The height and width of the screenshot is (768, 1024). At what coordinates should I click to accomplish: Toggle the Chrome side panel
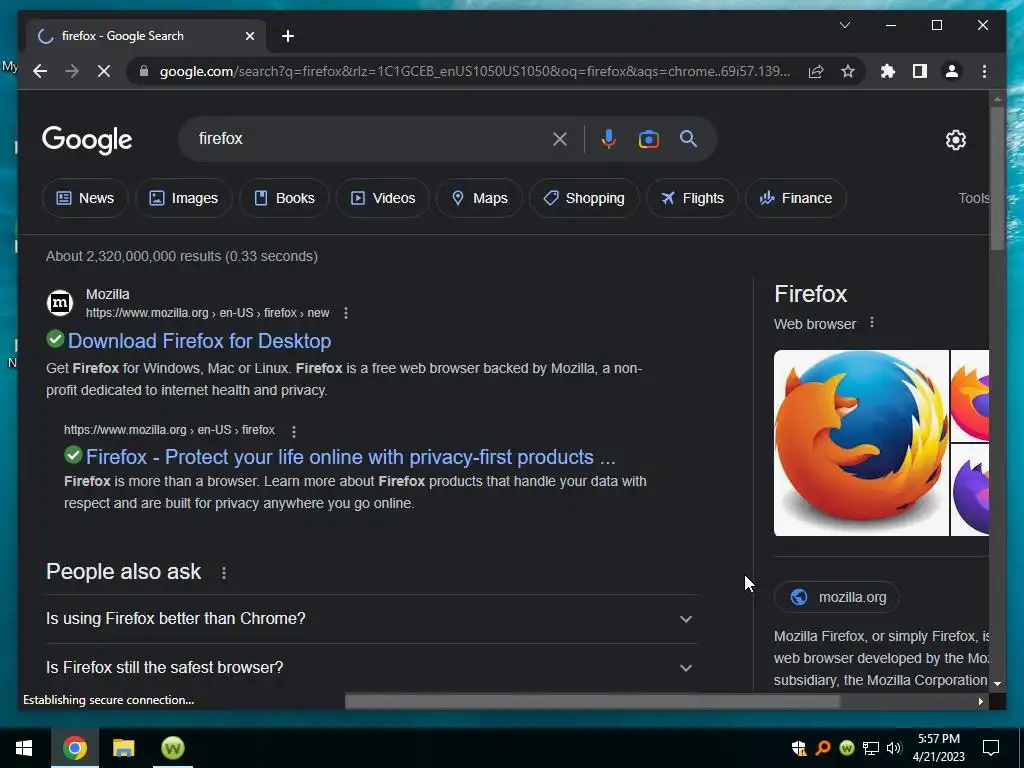tap(920, 71)
